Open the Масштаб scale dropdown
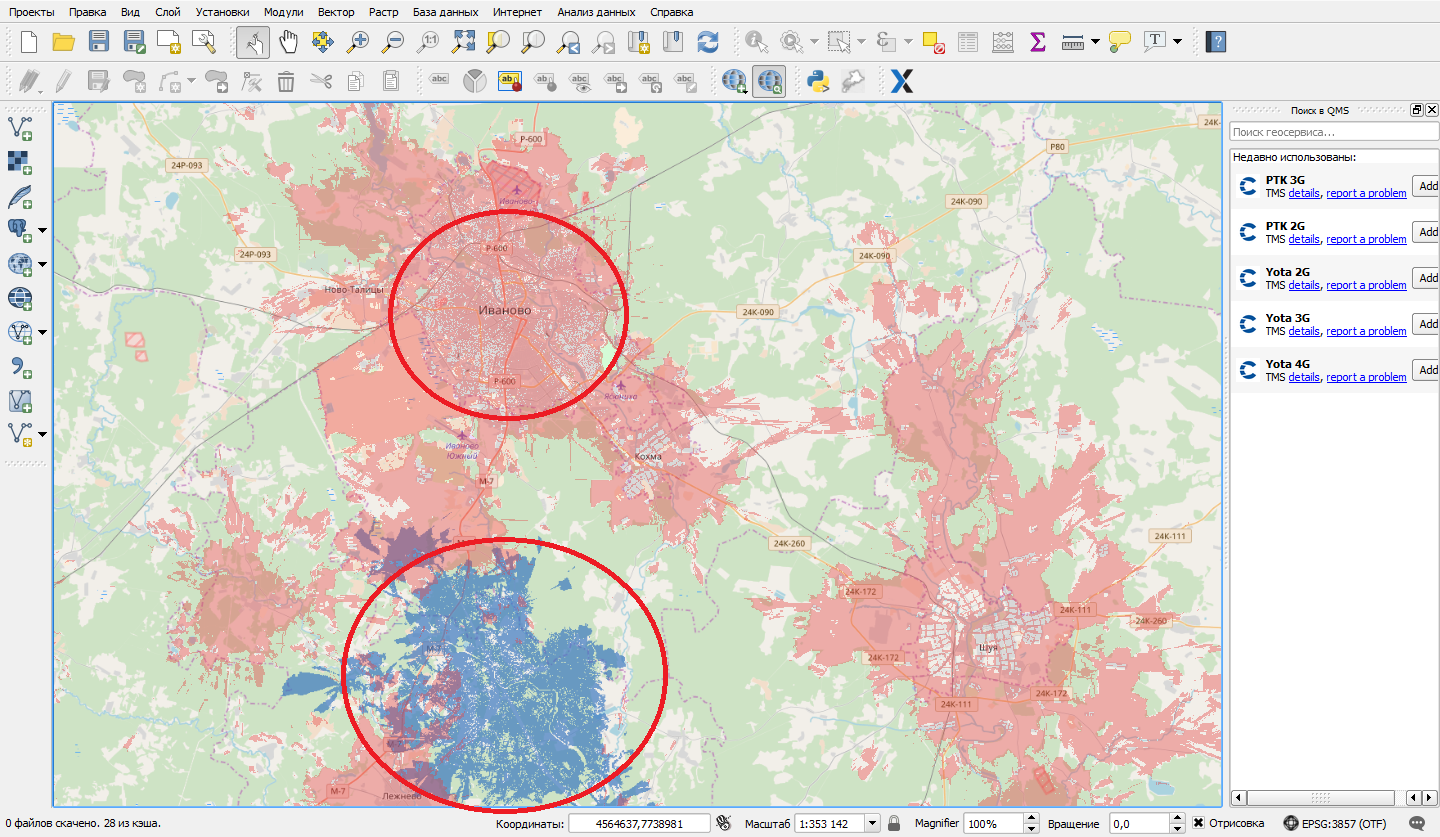The width and height of the screenshot is (1440, 837). (871, 823)
